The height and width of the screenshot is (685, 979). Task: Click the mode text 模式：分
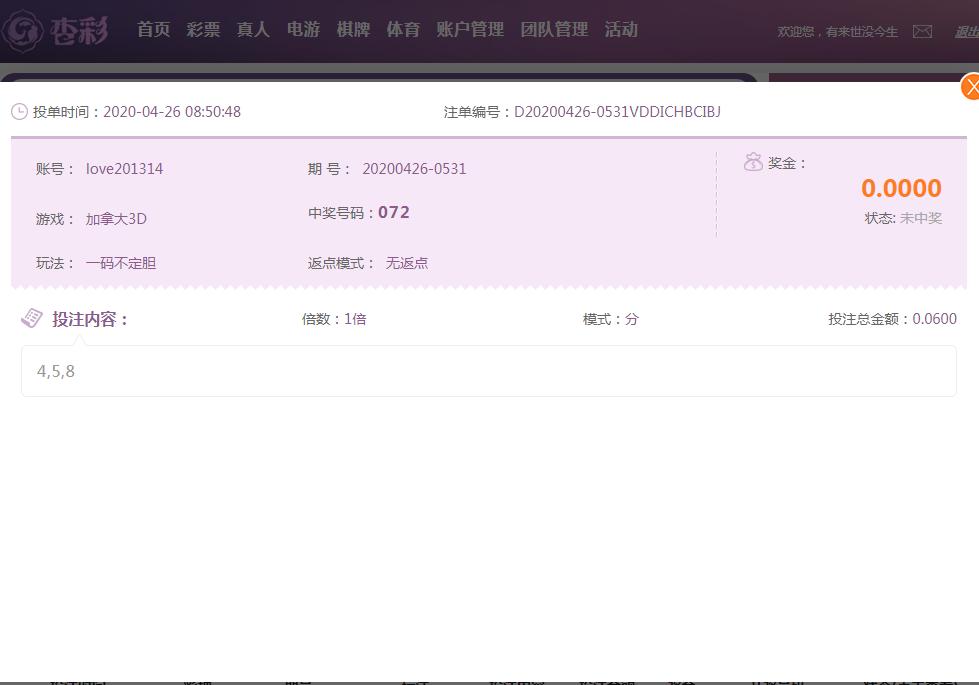click(611, 319)
